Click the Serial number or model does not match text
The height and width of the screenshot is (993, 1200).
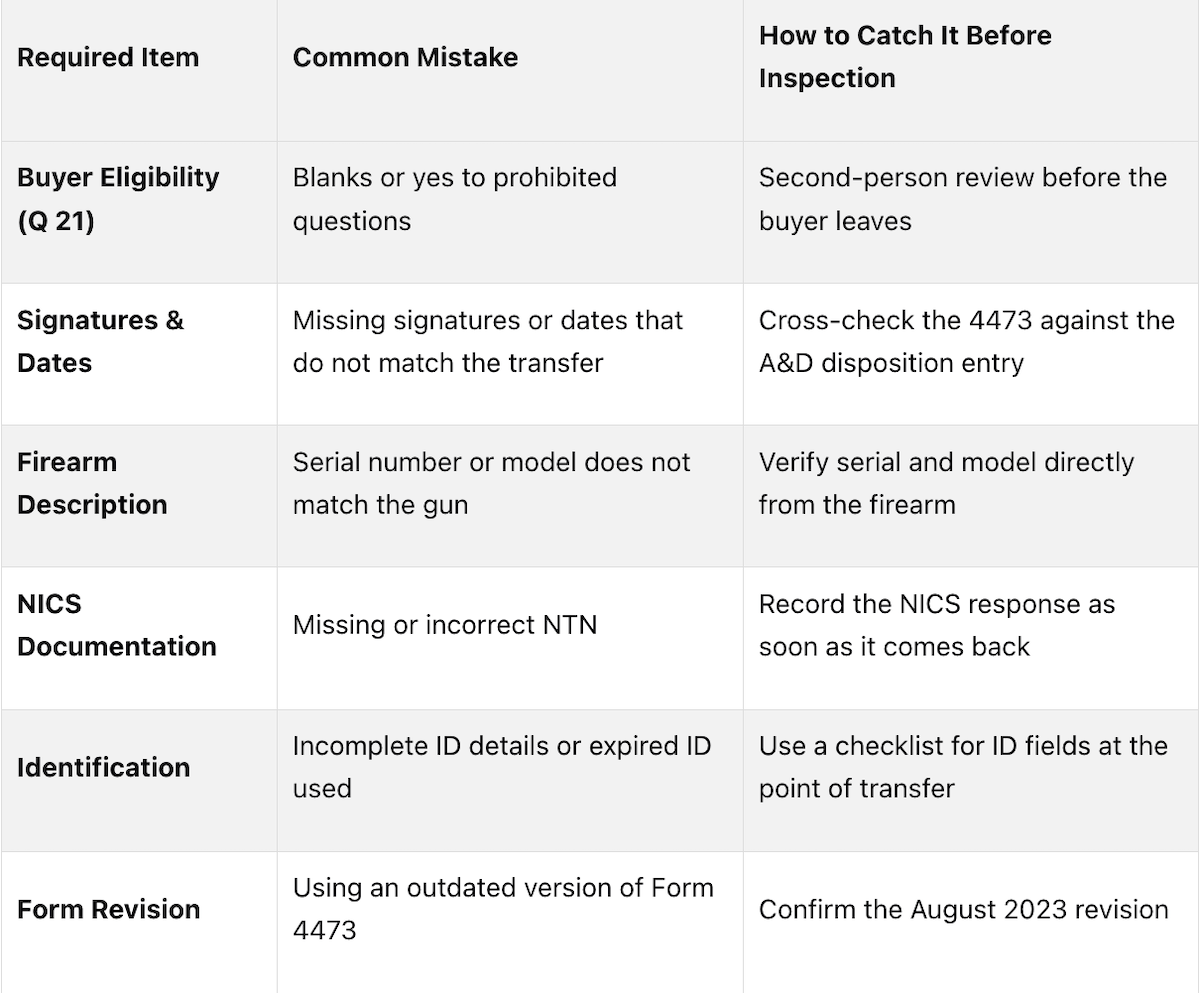(x=491, y=483)
